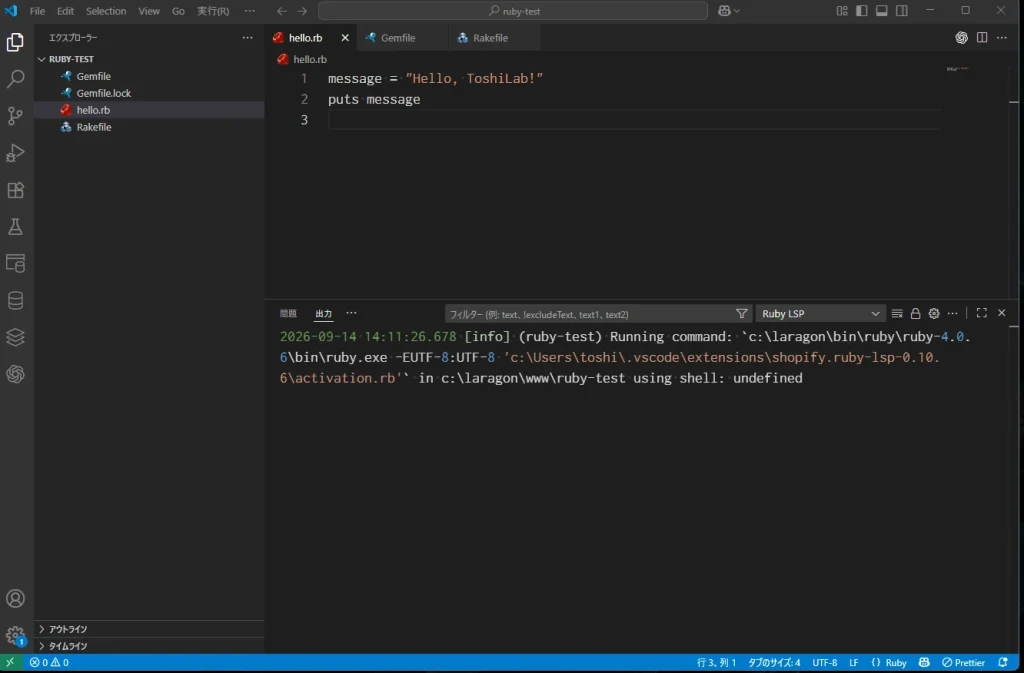Toggle secondary side bar visibility

click(902, 11)
